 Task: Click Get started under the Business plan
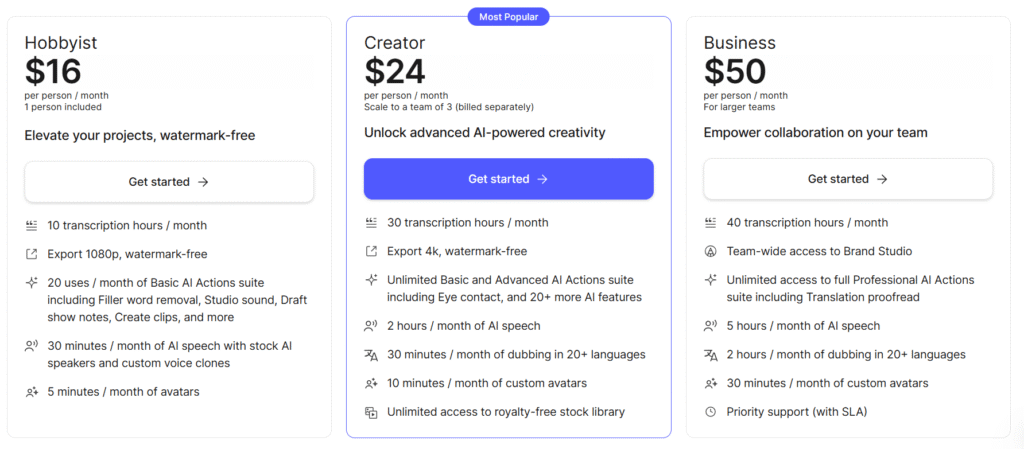pyautogui.click(x=848, y=179)
